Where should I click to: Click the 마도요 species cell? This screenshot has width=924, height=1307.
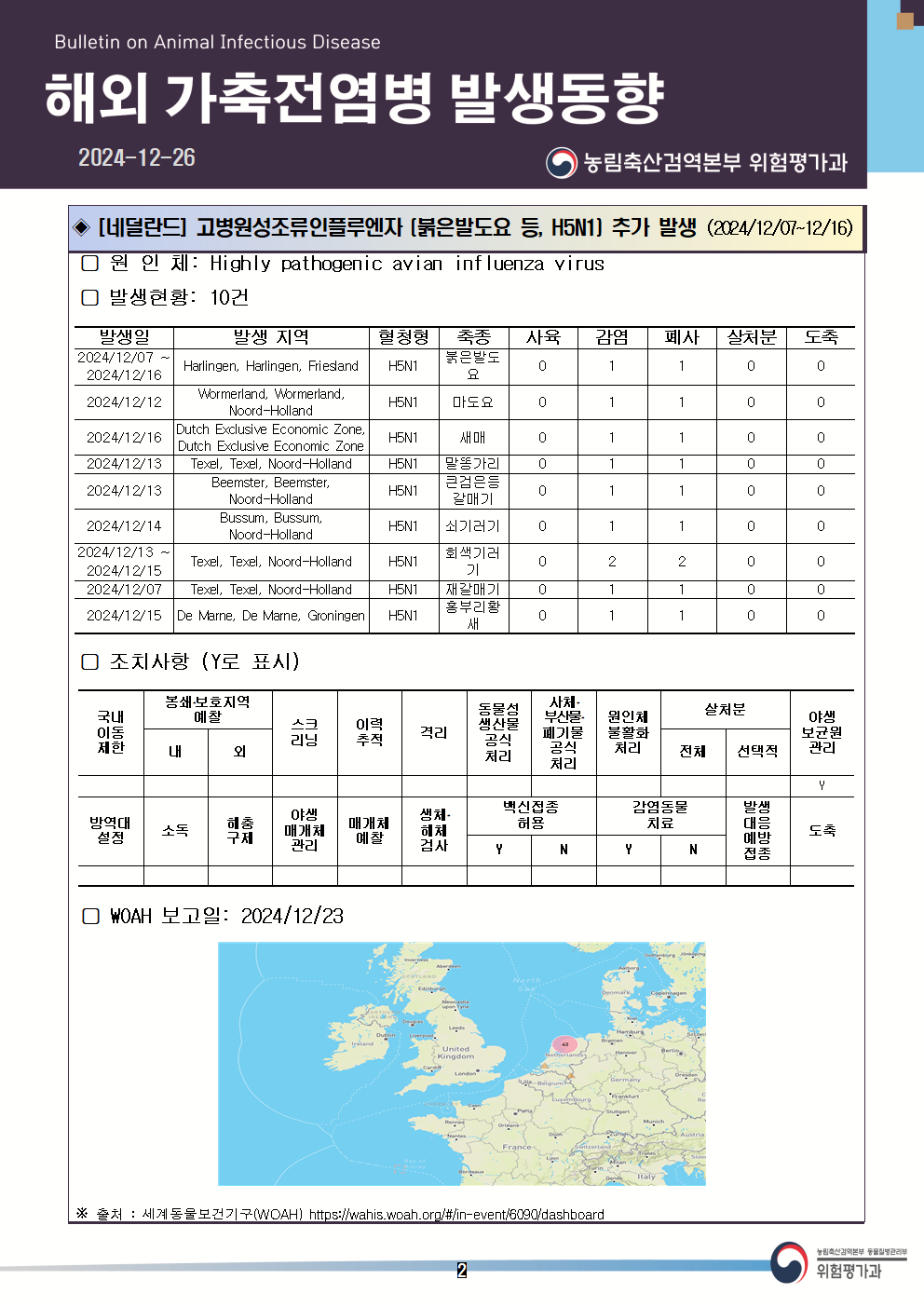[473, 402]
